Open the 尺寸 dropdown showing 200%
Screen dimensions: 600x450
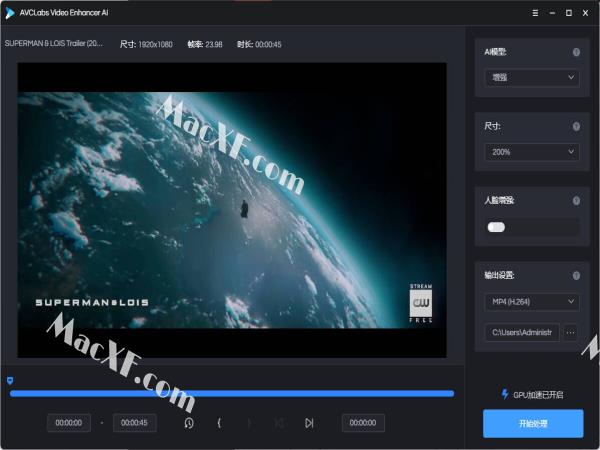coord(532,152)
